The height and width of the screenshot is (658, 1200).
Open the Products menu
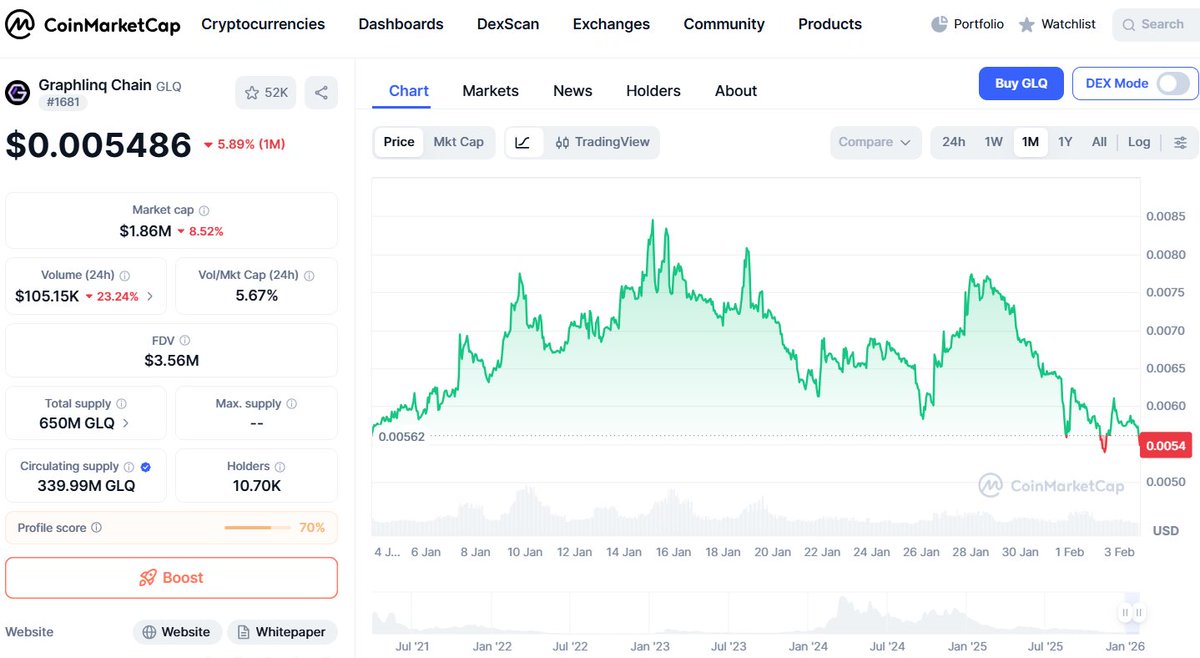pyautogui.click(x=829, y=24)
